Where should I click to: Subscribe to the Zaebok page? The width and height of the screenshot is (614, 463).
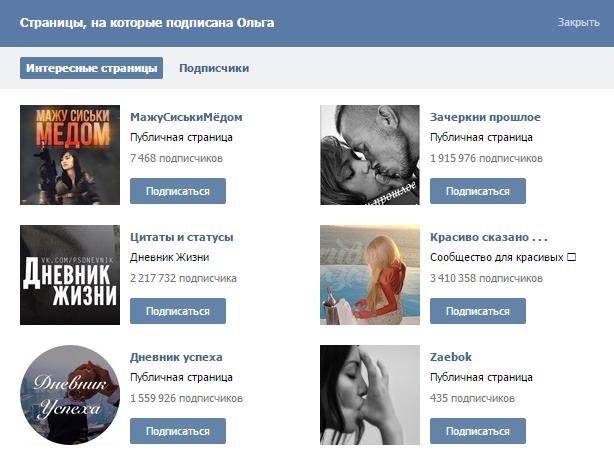click(478, 431)
